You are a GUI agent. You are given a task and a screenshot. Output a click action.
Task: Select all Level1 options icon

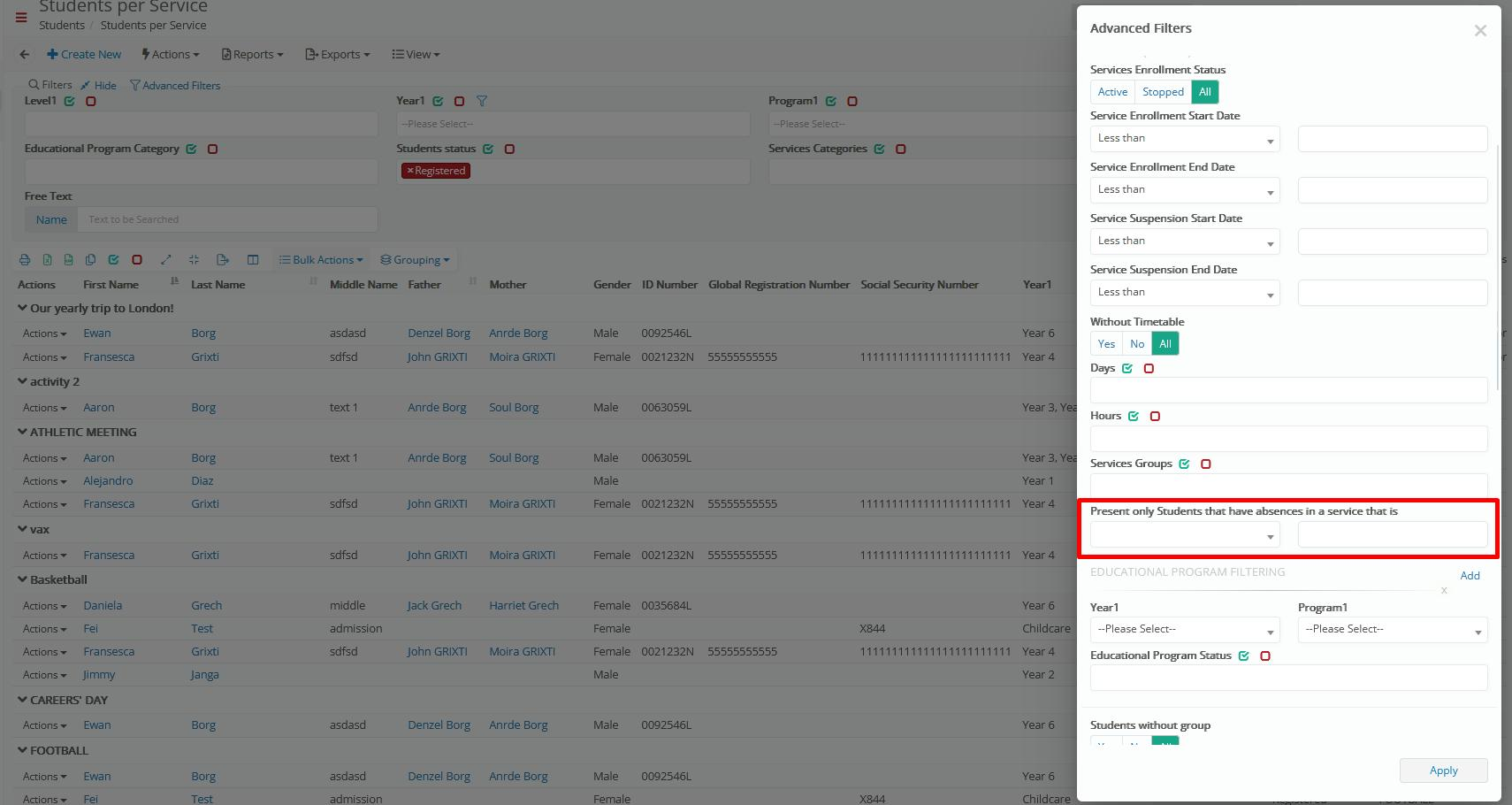click(69, 101)
